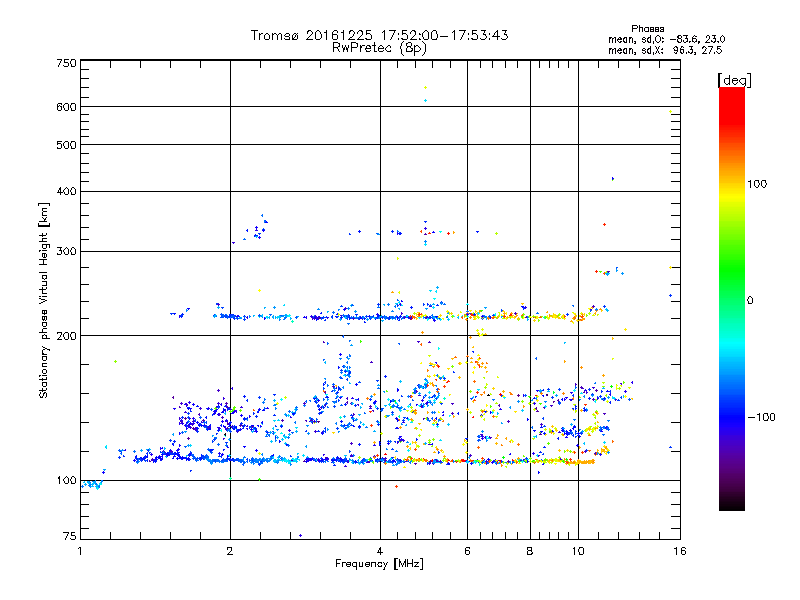Screen dimensions: 800x600
Task: Click the x-axis tick label '6'
Action: tap(467, 551)
